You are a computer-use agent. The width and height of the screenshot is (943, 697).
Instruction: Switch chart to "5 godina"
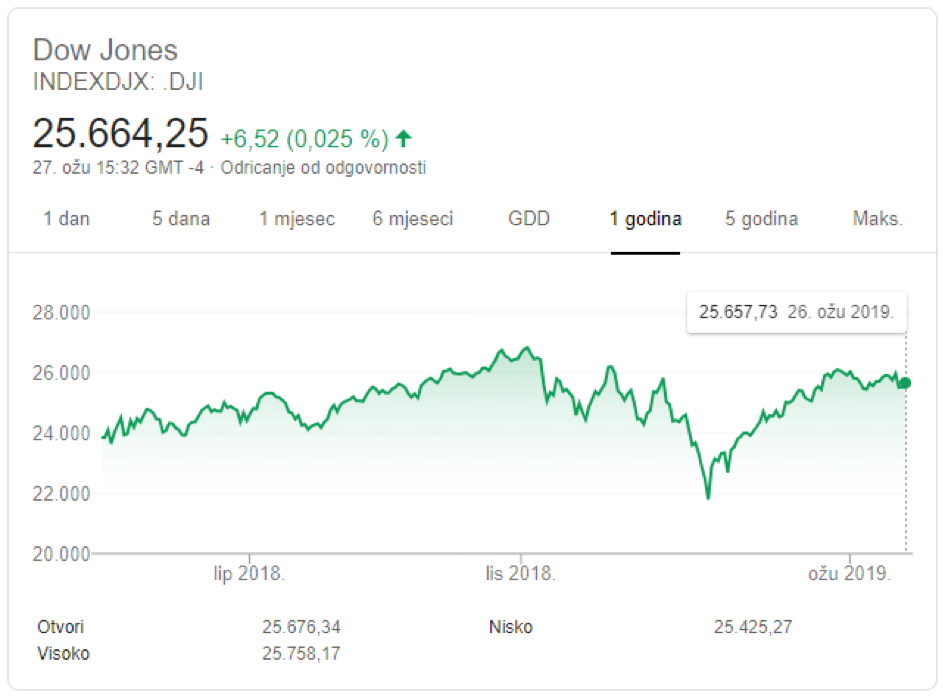(x=761, y=219)
